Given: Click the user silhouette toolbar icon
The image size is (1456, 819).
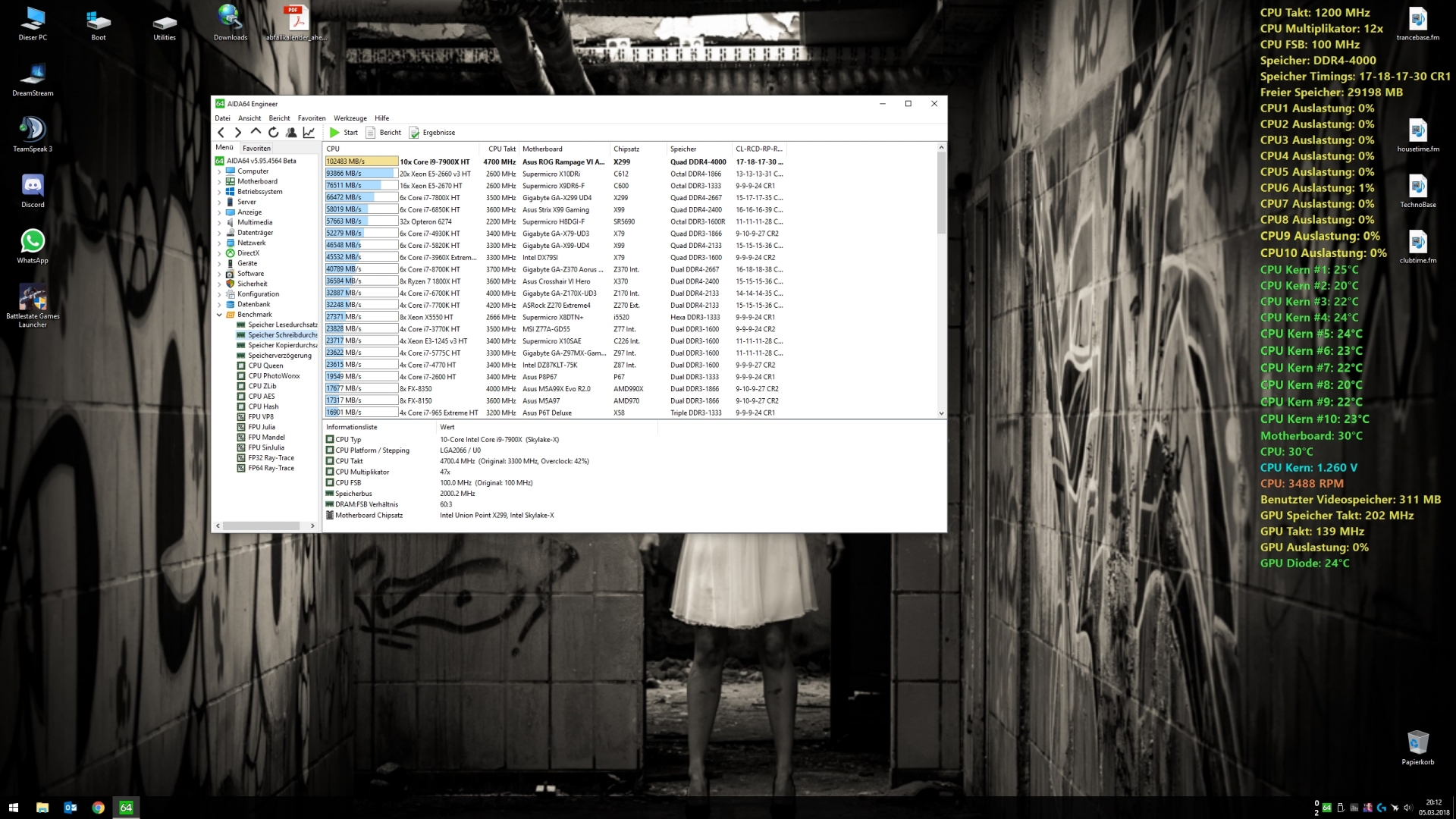Looking at the screenshot, I should [x=291, y=133].
